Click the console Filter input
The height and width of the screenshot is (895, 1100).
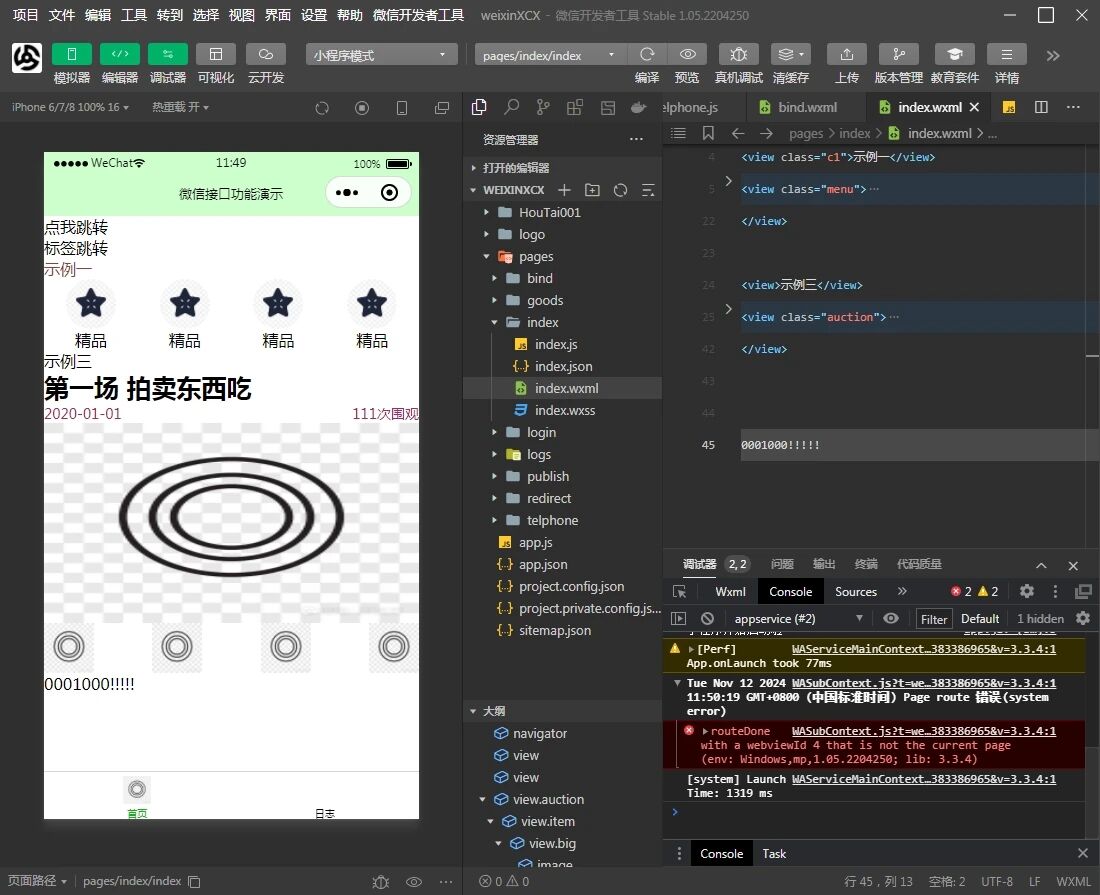(x=934, y=619)
